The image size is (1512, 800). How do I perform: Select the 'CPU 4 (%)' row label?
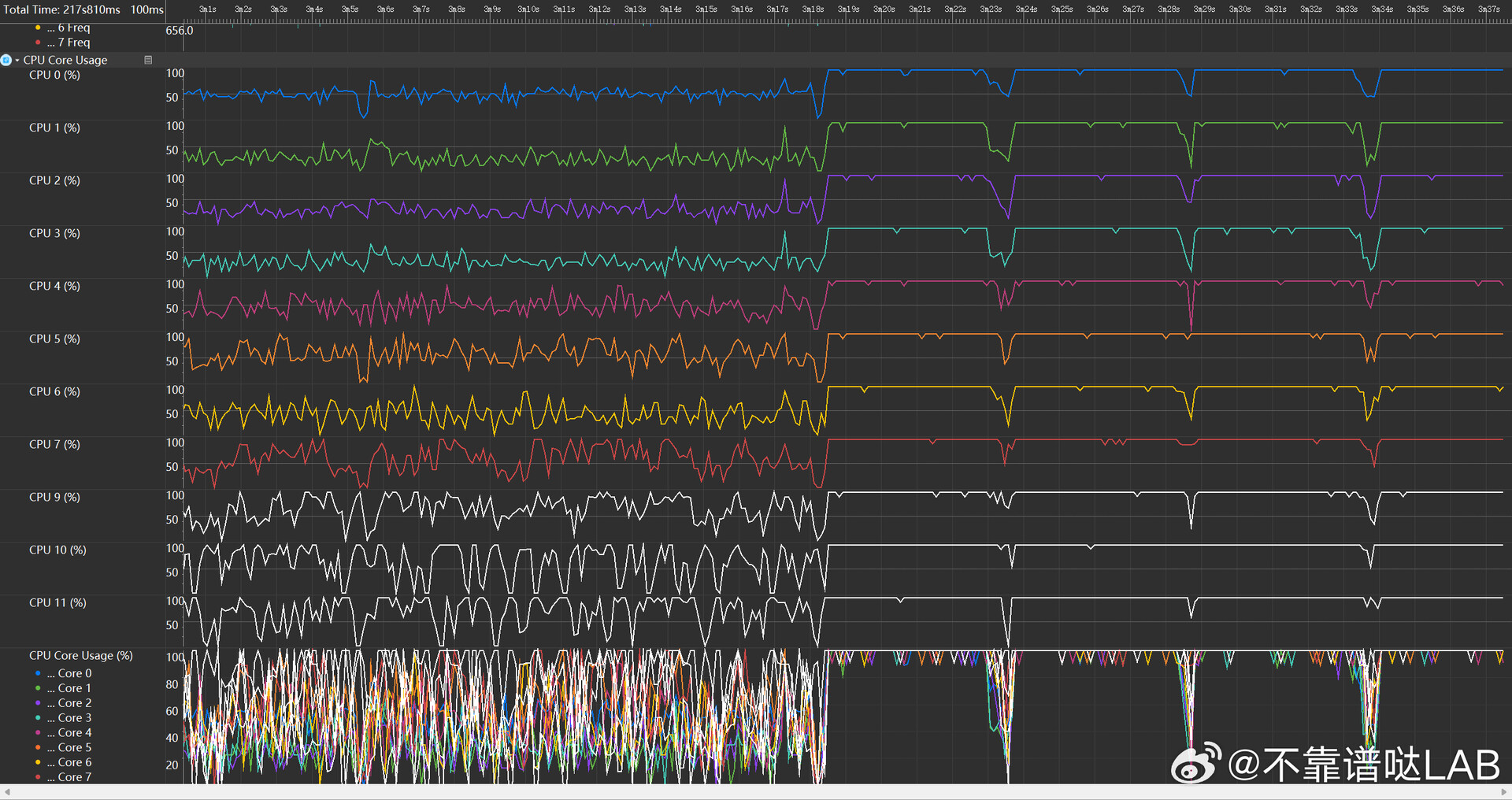click(54, 286)
